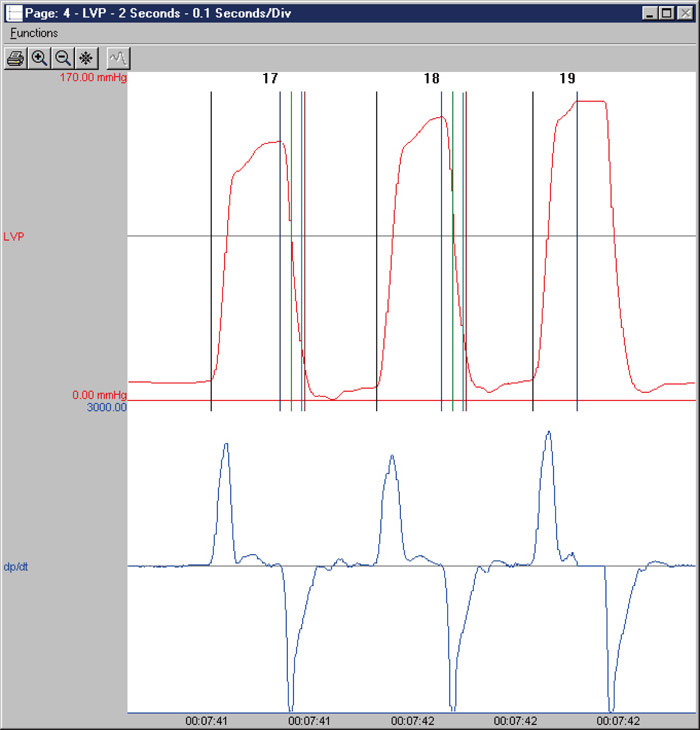Click the waveform icon in the toolbar
Screen dimensions: 700x730
click(x=118, y=58)
